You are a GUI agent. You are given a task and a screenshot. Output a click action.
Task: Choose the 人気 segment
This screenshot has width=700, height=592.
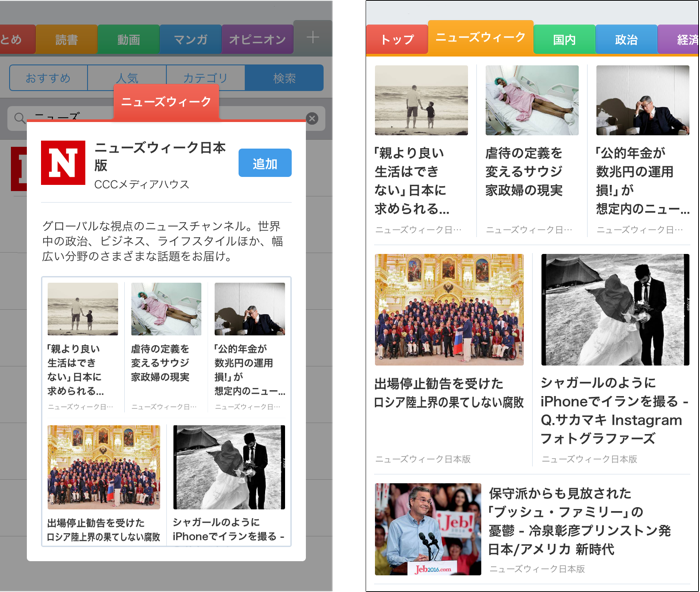point(127,78)
